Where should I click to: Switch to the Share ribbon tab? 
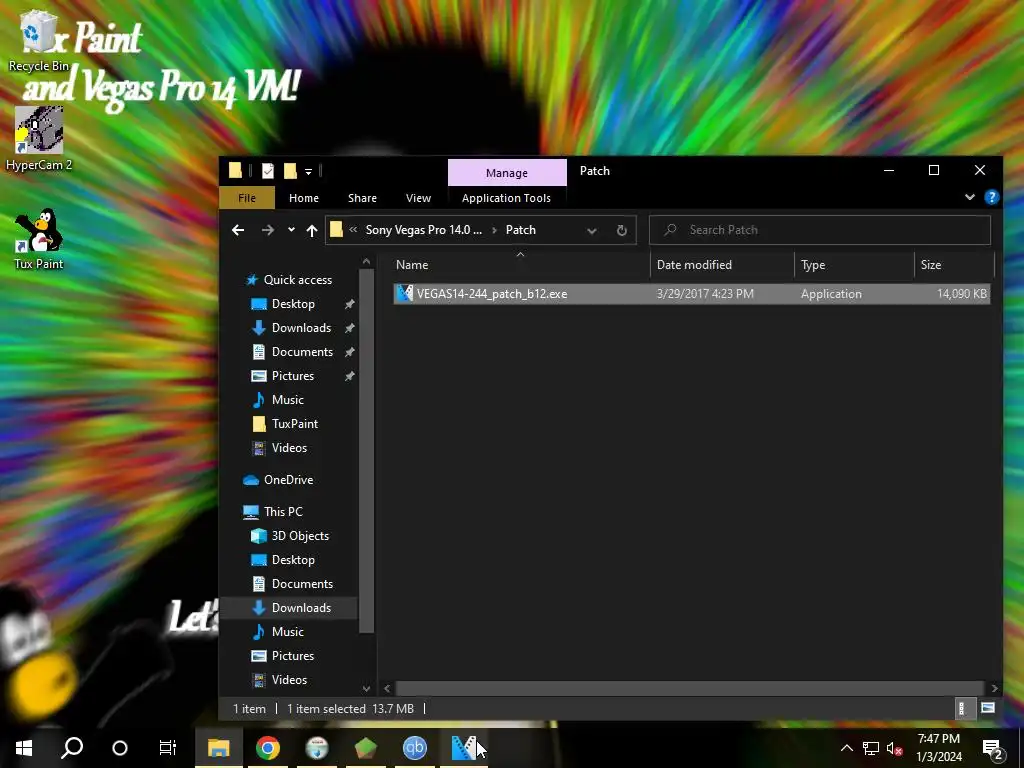362,198
